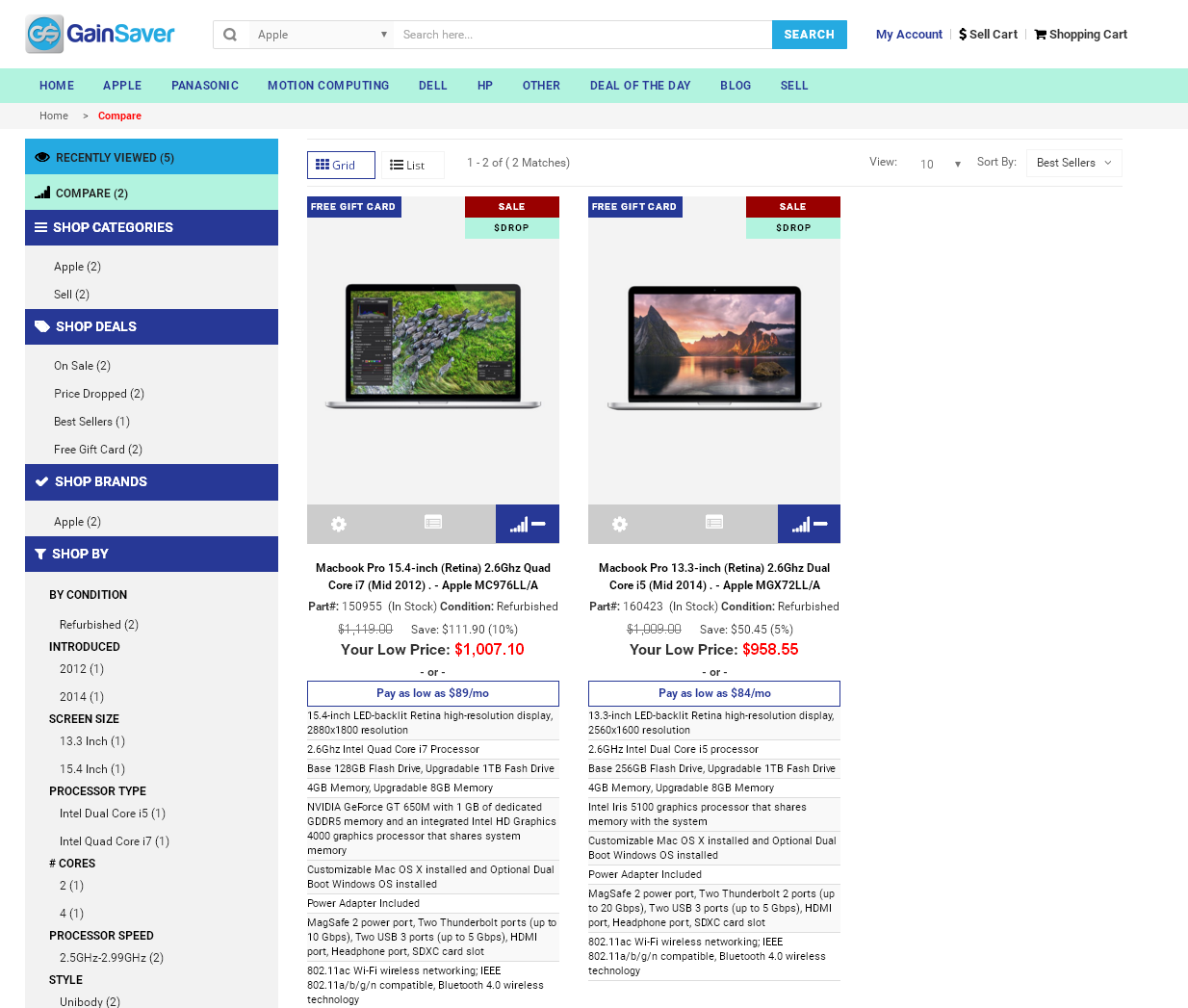The width and height of the screenshot is (1188, 1008).
Task: Expand the RECENTLY VIEWED (5) panel
Action: coord(151,157)
